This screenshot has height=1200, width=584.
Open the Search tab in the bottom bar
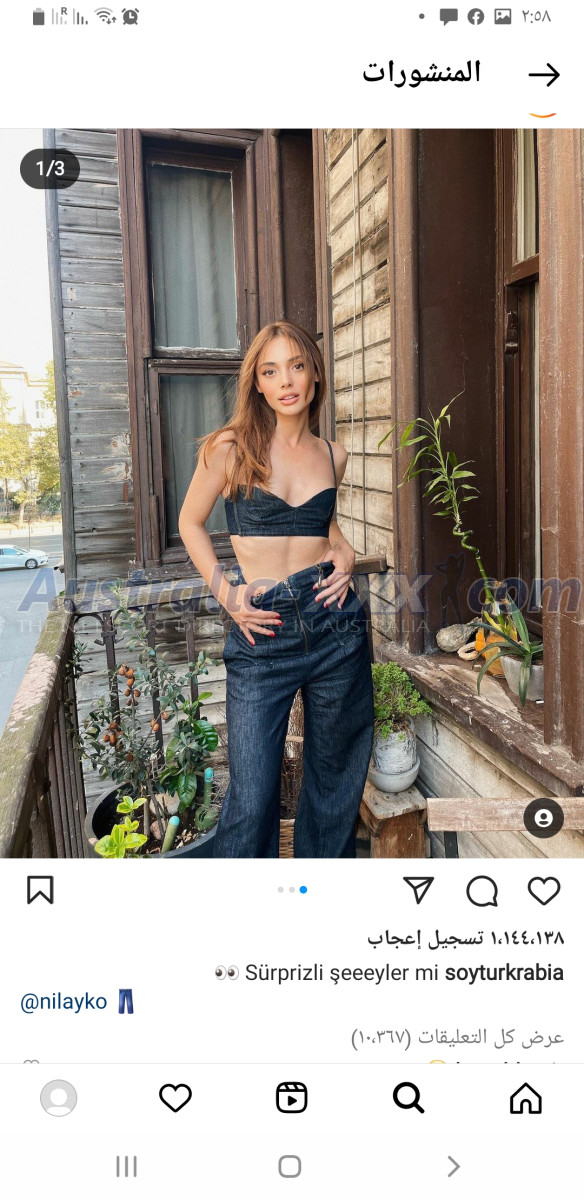[x=408, y=1098]
